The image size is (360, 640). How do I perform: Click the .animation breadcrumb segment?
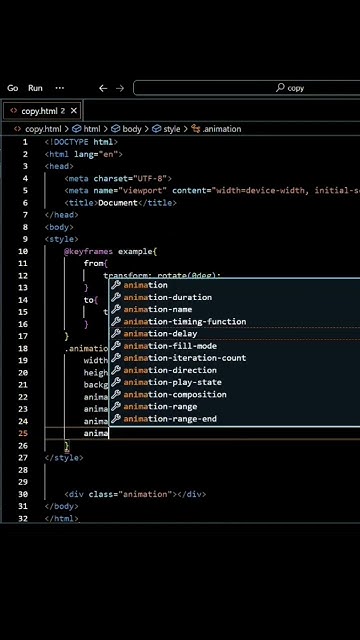[x=222, y=129]
